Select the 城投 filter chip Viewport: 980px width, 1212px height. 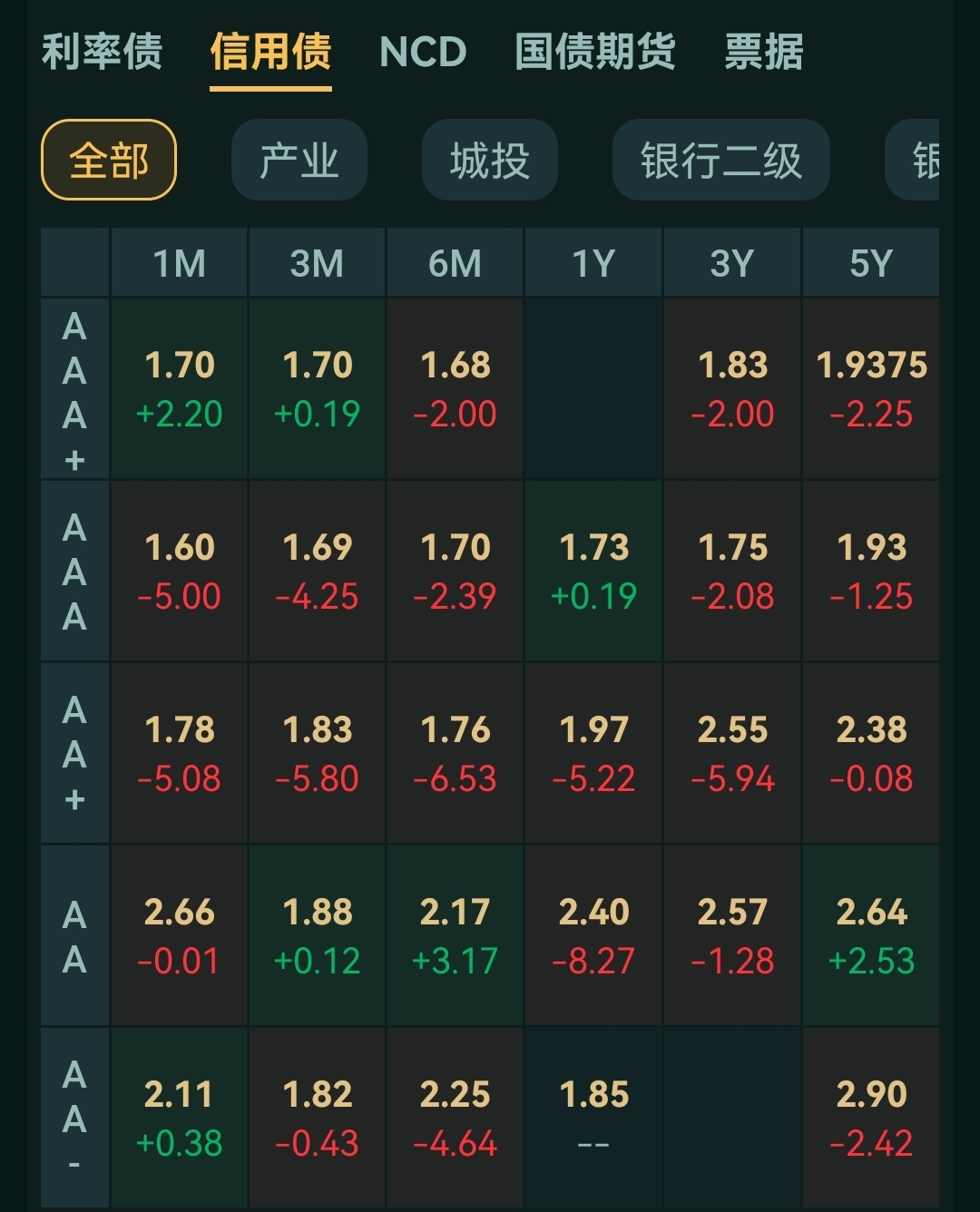(490, 161)
